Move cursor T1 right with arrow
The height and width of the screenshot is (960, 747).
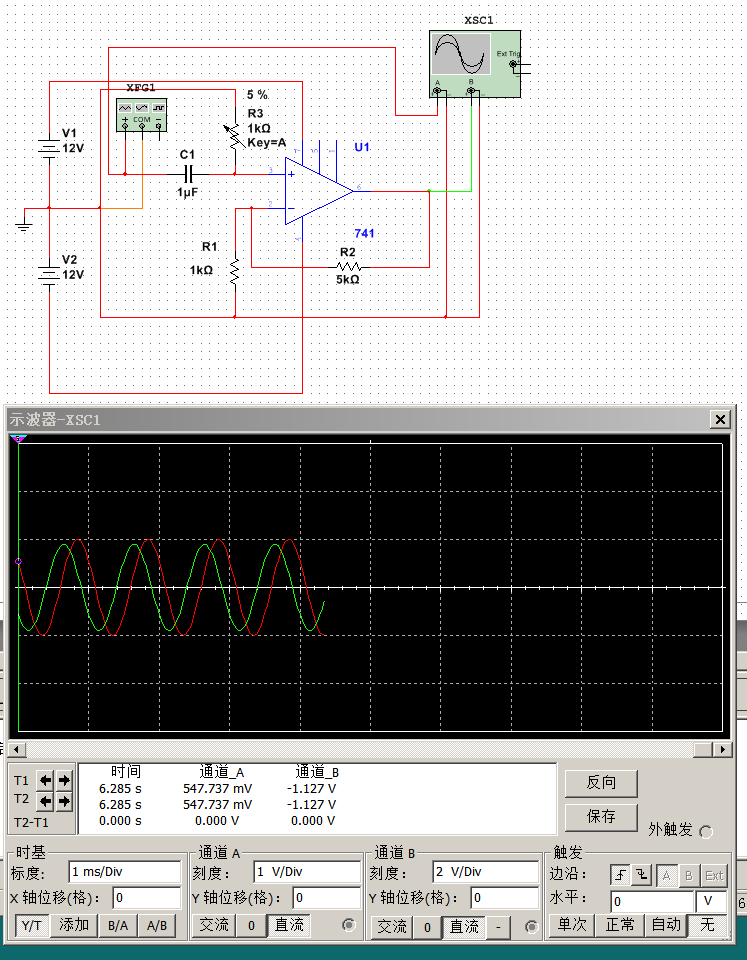click(64, 780)
